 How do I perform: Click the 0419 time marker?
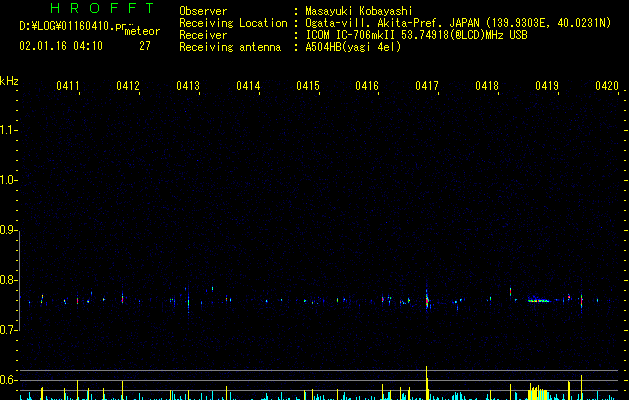click(547, 85)
